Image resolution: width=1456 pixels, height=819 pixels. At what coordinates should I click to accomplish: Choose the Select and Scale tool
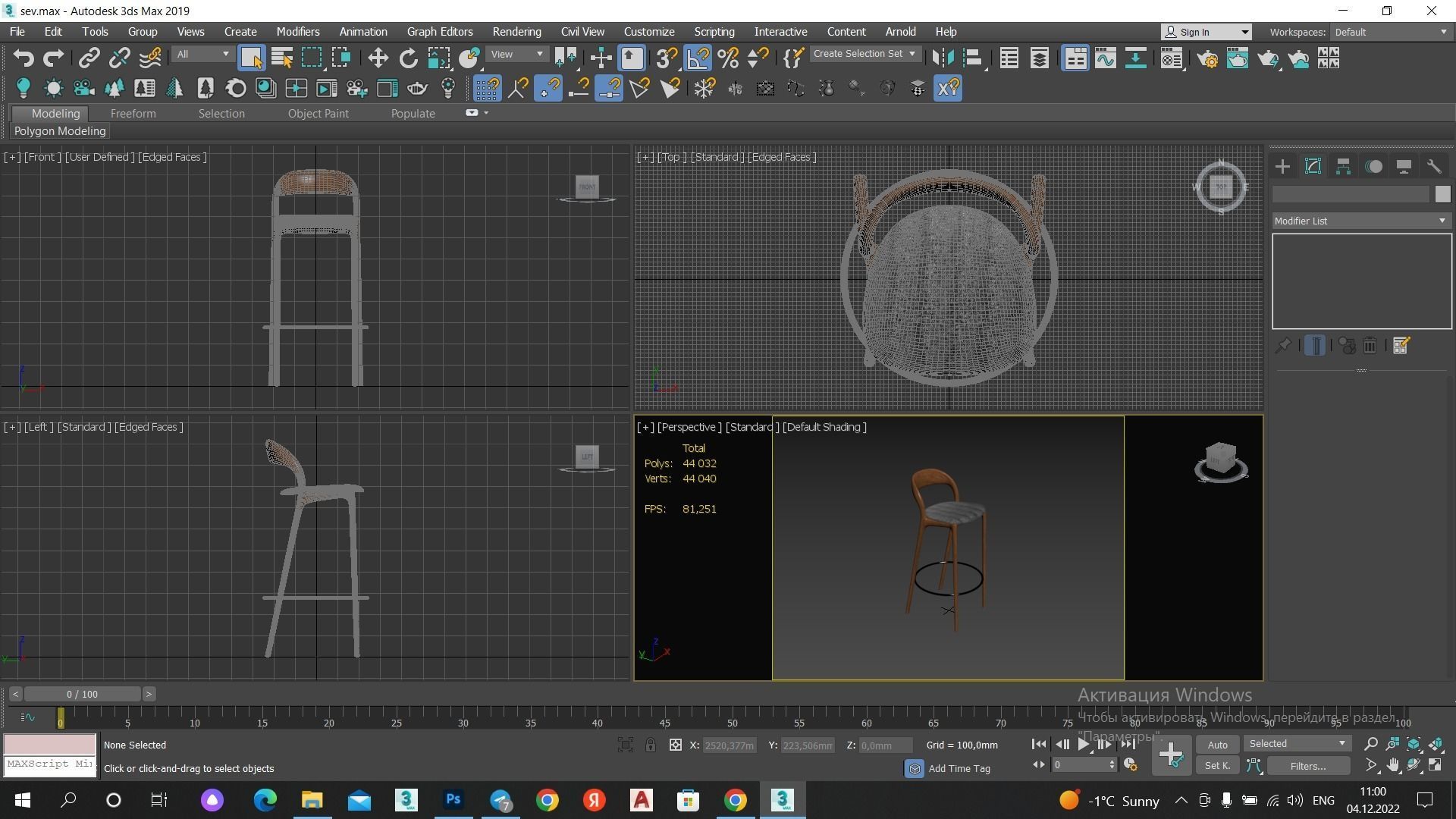pos(439,58)
